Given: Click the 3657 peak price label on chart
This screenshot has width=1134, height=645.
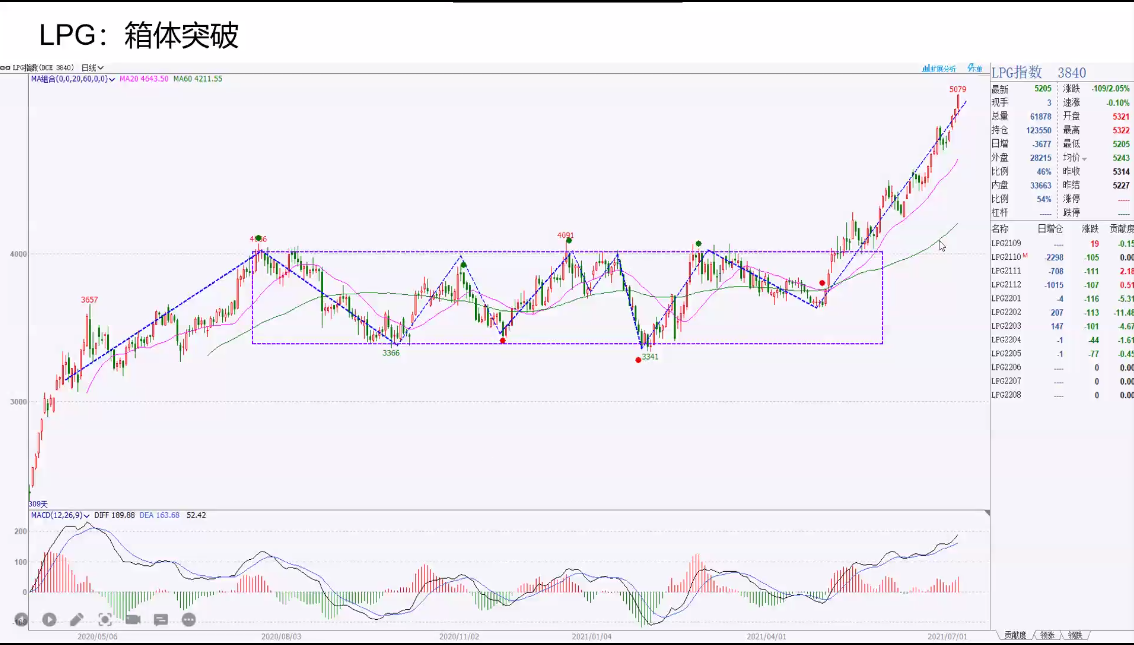Looking at the screenshot, I should point(89,299).
